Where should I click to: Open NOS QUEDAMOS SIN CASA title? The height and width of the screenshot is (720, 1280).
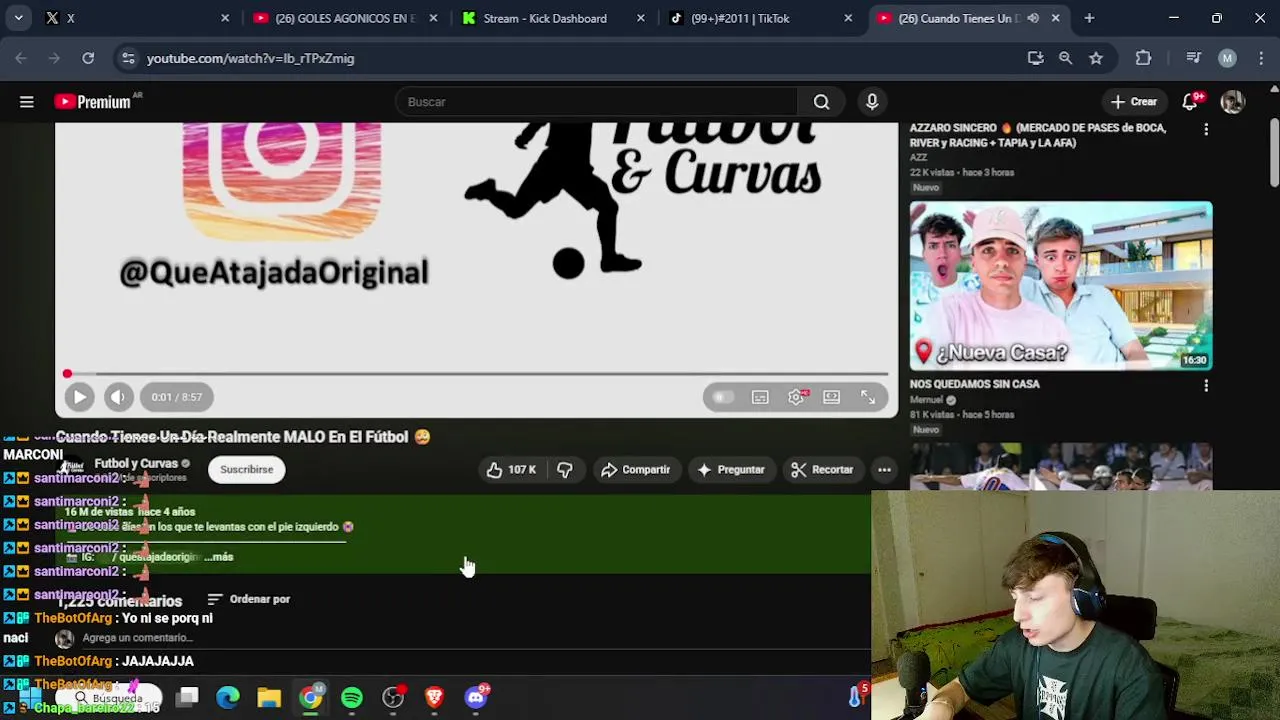pyautogui.click(x=975, y=384)
